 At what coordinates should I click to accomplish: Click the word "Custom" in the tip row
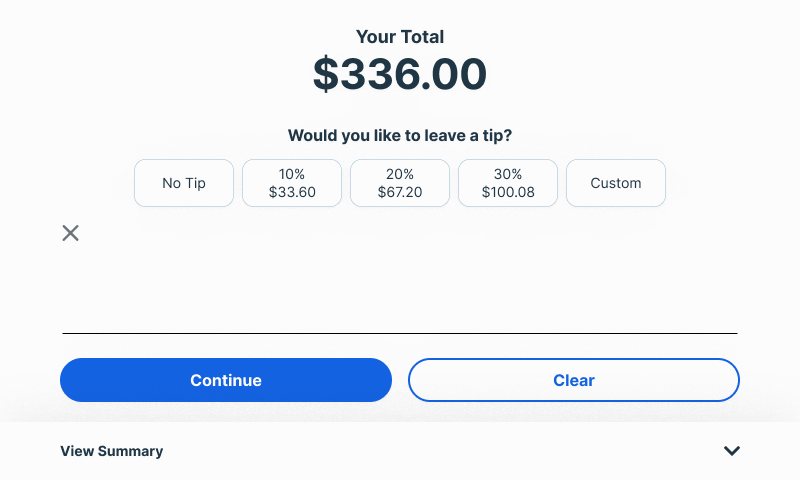pos(616,183)
